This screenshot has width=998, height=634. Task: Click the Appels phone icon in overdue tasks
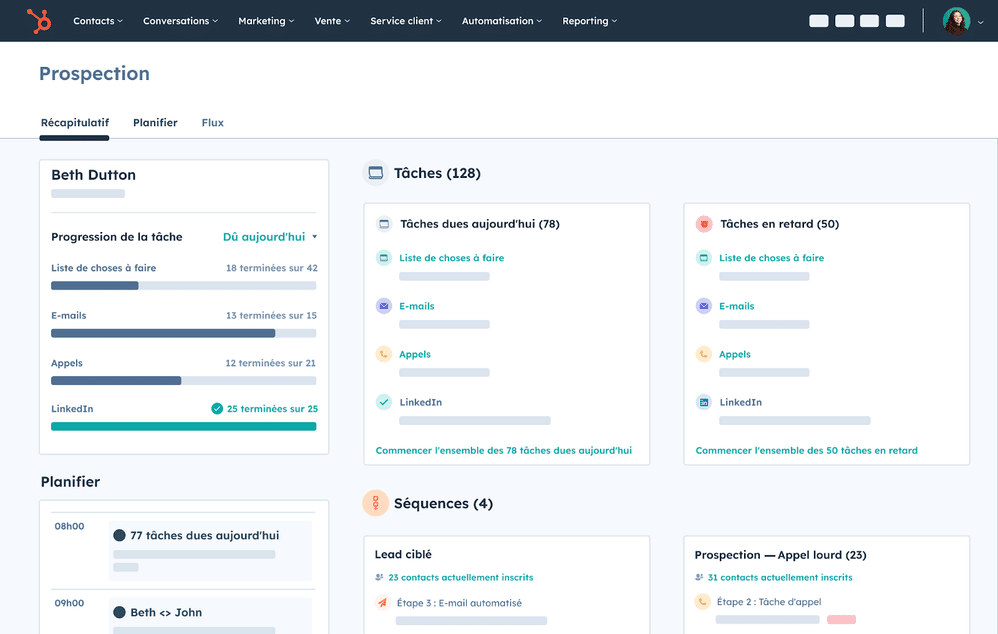click(704, 354)
